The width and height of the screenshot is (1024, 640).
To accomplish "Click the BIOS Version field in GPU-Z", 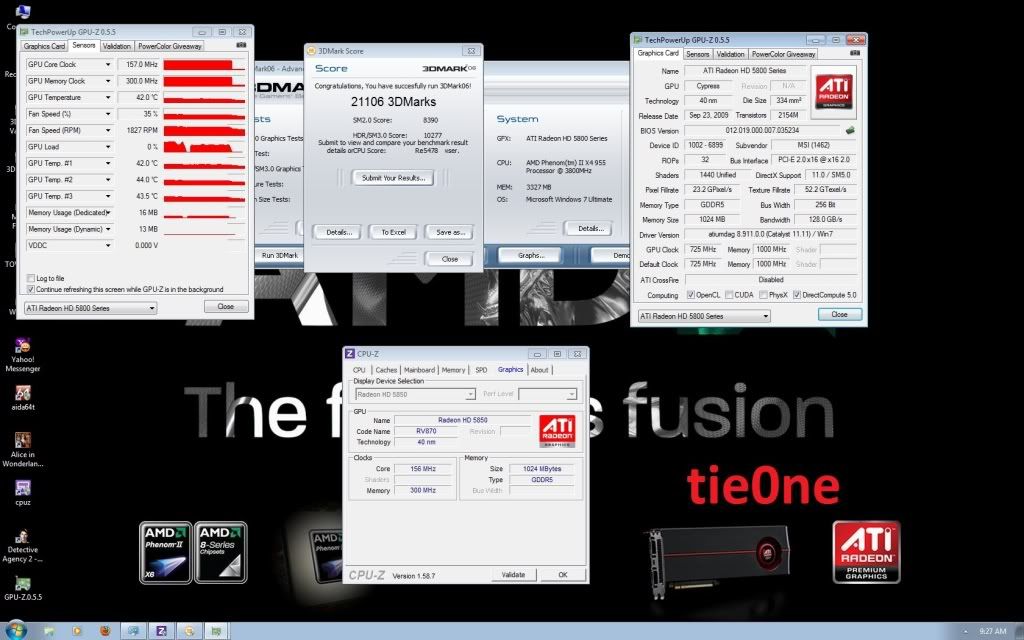I will pyautogui.click(x=762, y=131).
